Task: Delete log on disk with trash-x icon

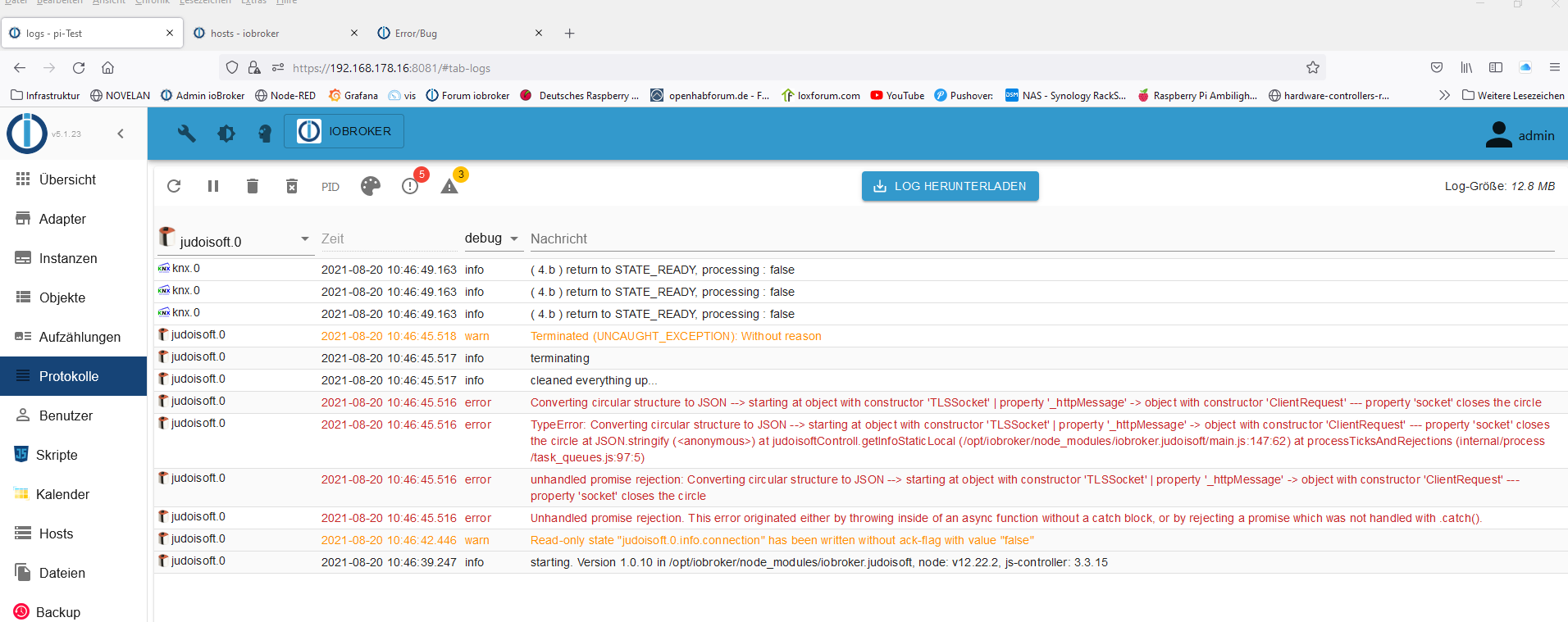Action: [292, 186]
